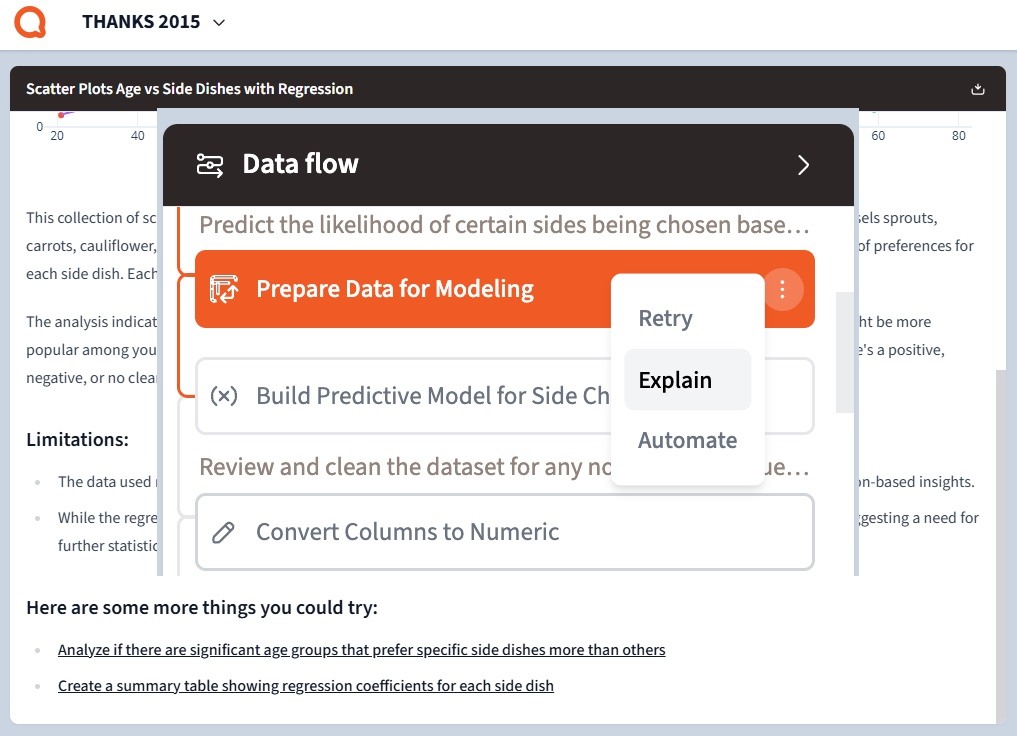Select Automate from the context menu
The image size is (1017, 736).
(x=687, y=440)
